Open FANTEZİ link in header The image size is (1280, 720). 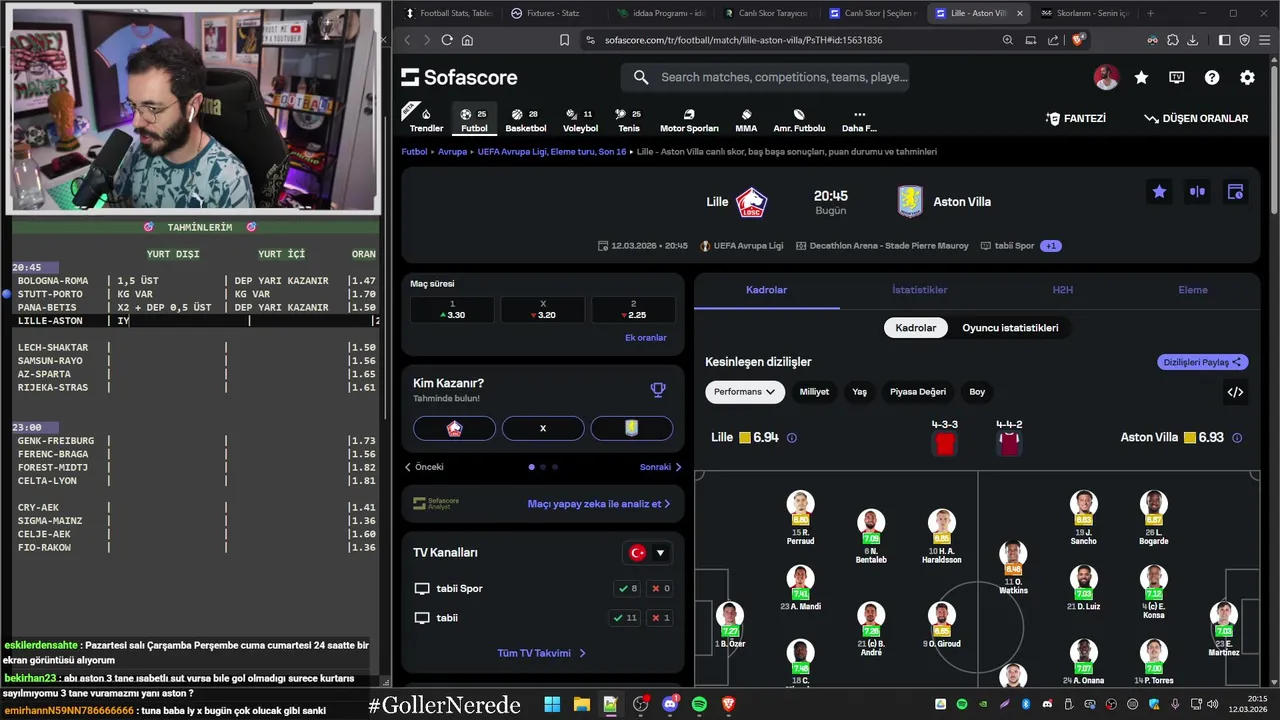(1076, 118)
